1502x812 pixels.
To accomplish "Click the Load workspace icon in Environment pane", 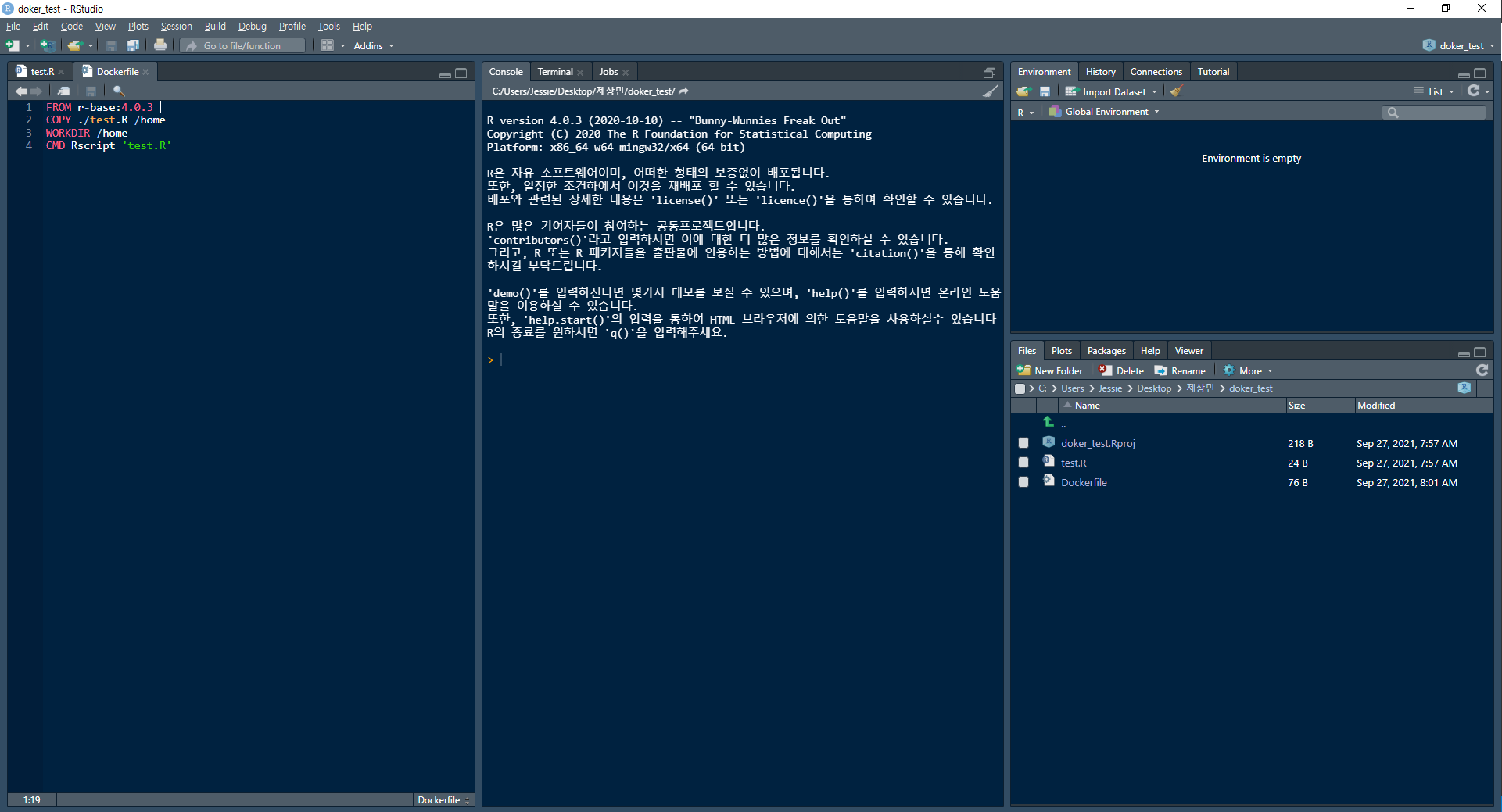I will 1023,91.
